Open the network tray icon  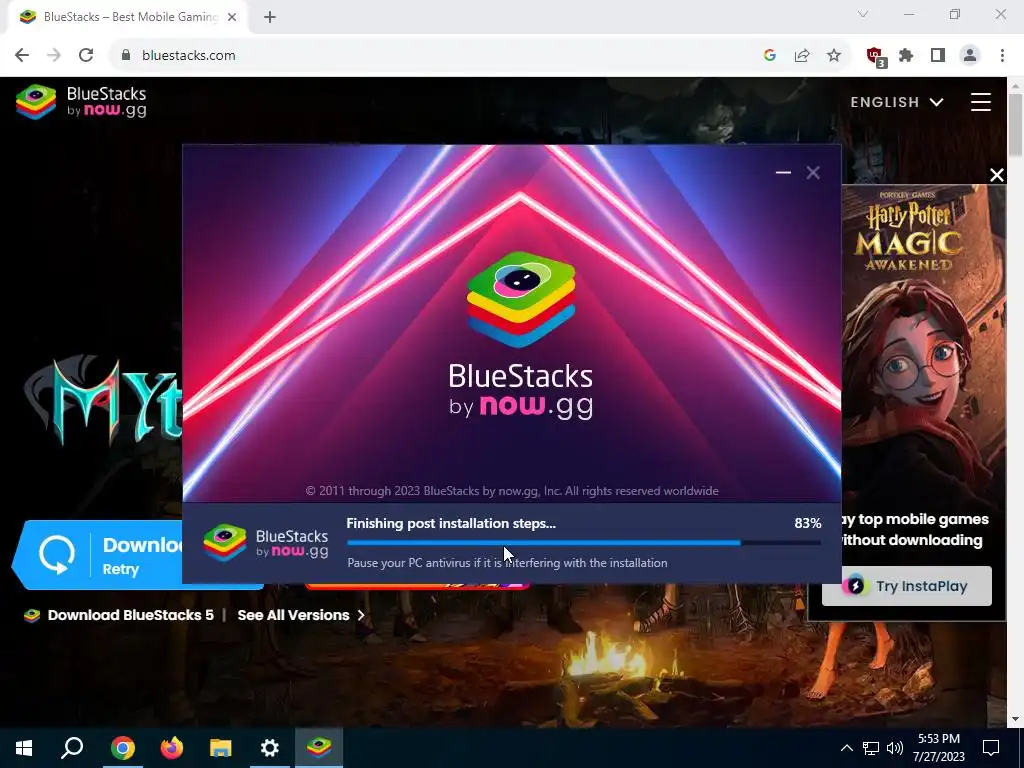point(871,748)
